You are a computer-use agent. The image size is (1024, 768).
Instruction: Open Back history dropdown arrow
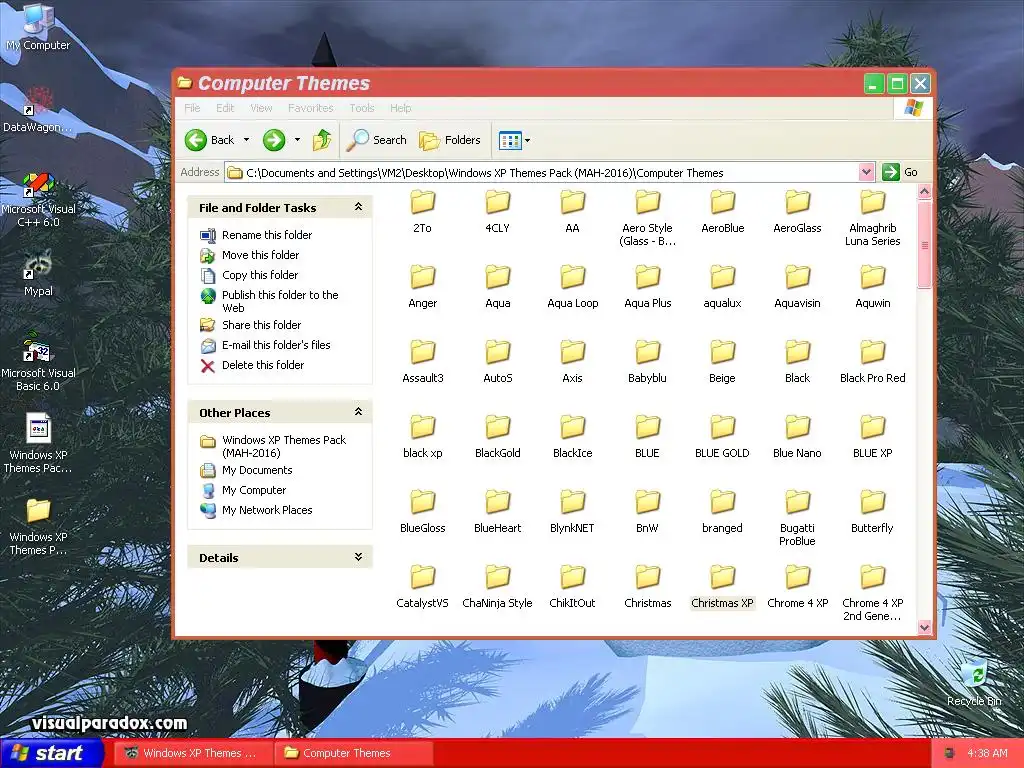pos(246,140)
